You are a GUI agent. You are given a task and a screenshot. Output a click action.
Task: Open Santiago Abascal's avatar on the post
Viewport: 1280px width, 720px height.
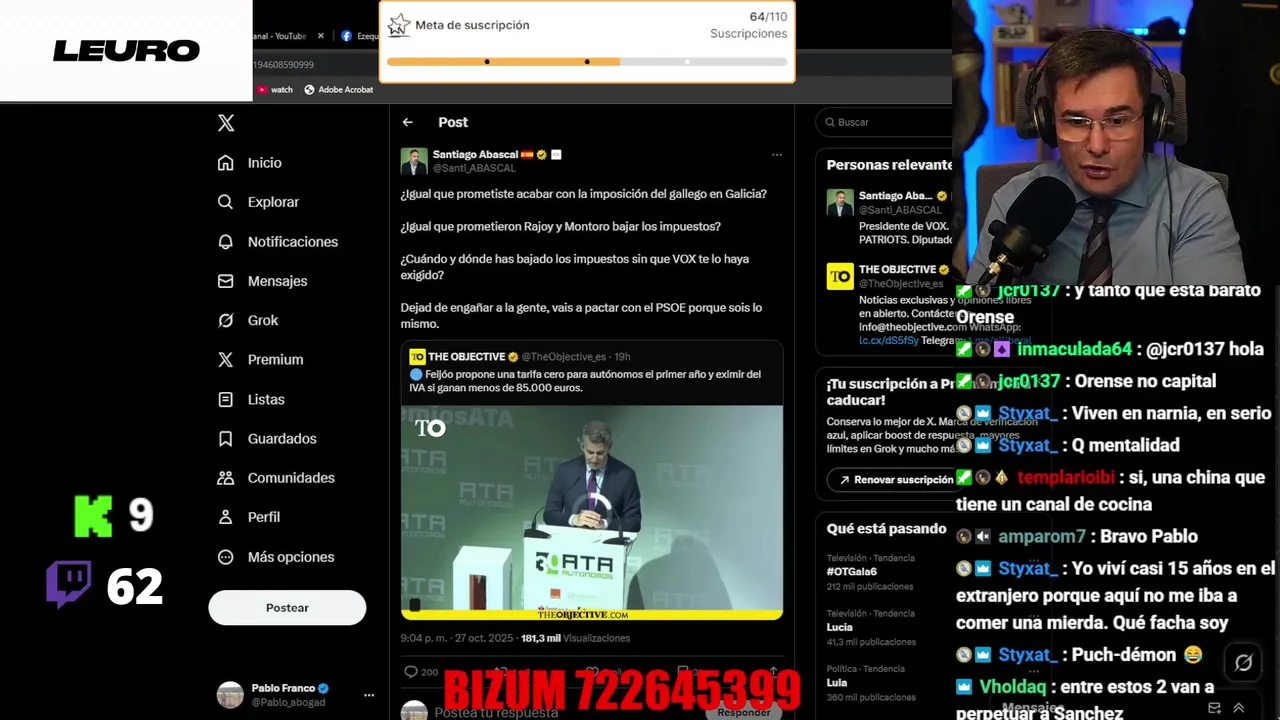(x=414, y=161)
